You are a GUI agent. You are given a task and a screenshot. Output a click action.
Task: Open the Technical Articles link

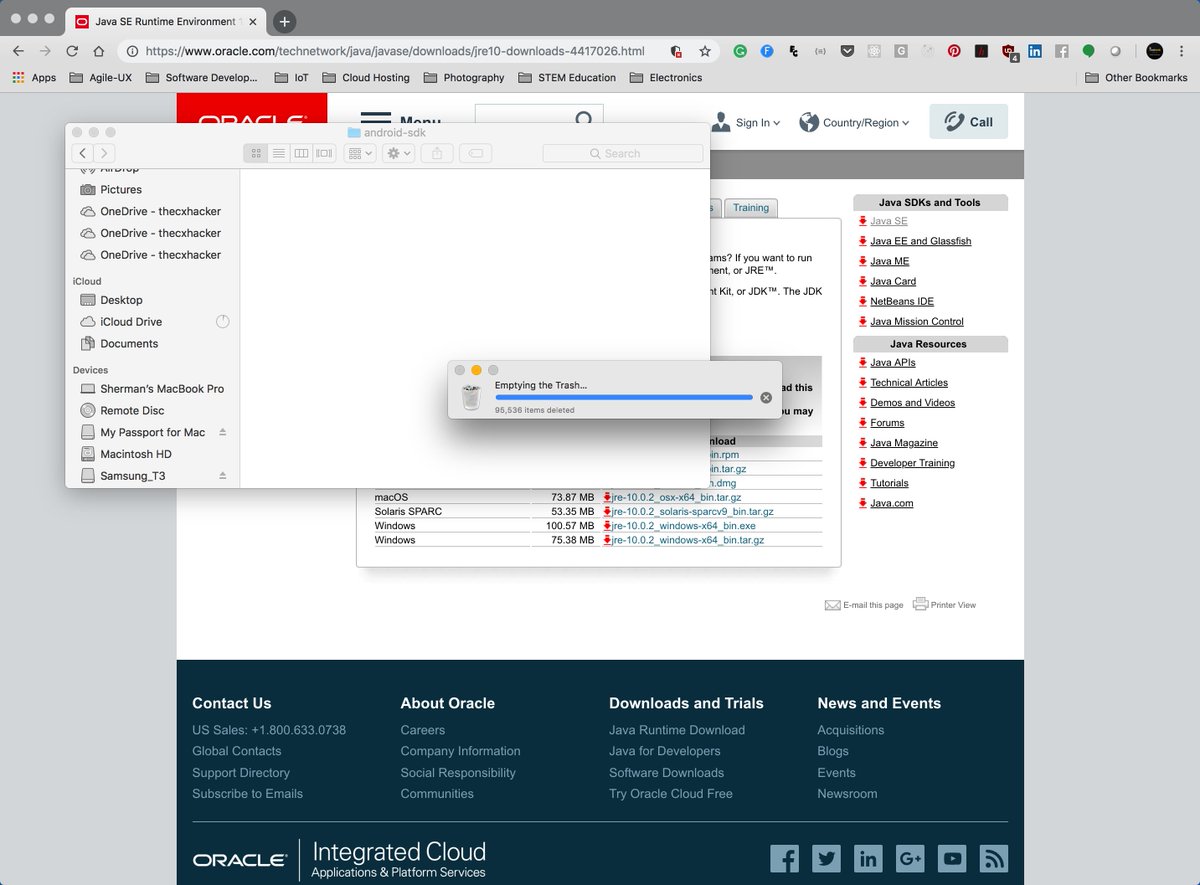pos(909,383)
